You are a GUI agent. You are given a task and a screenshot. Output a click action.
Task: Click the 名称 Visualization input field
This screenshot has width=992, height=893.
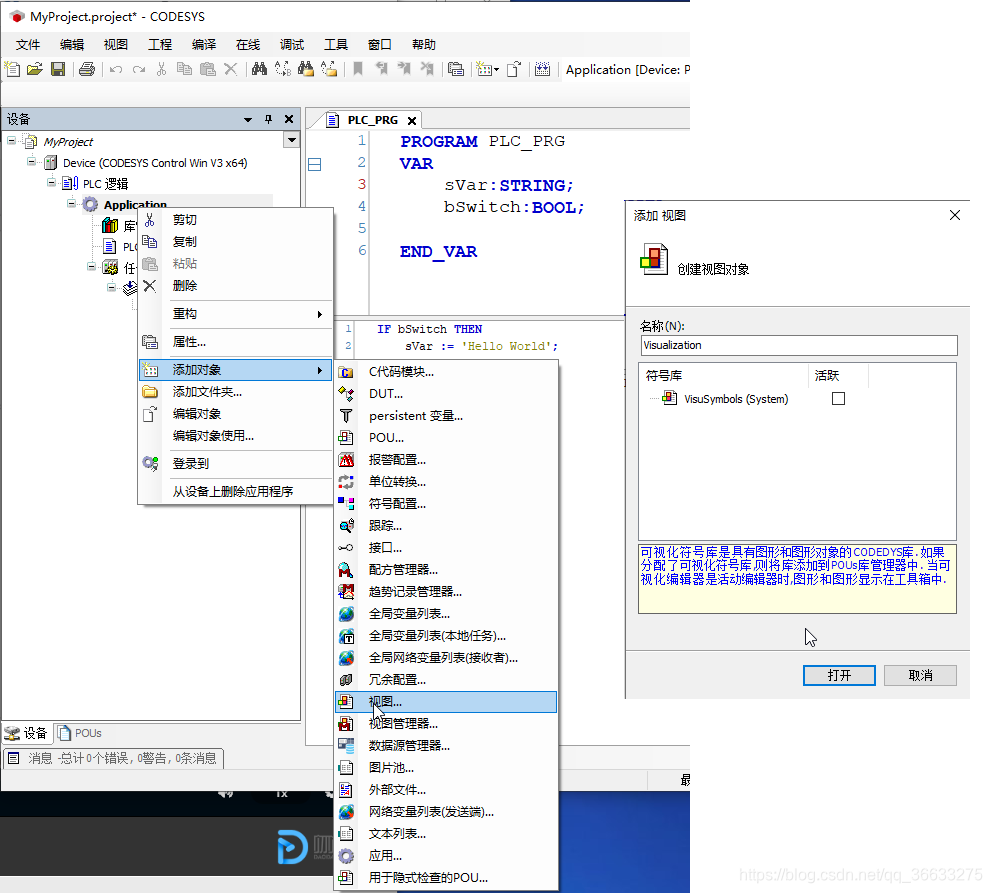click(x=798, y=345)
